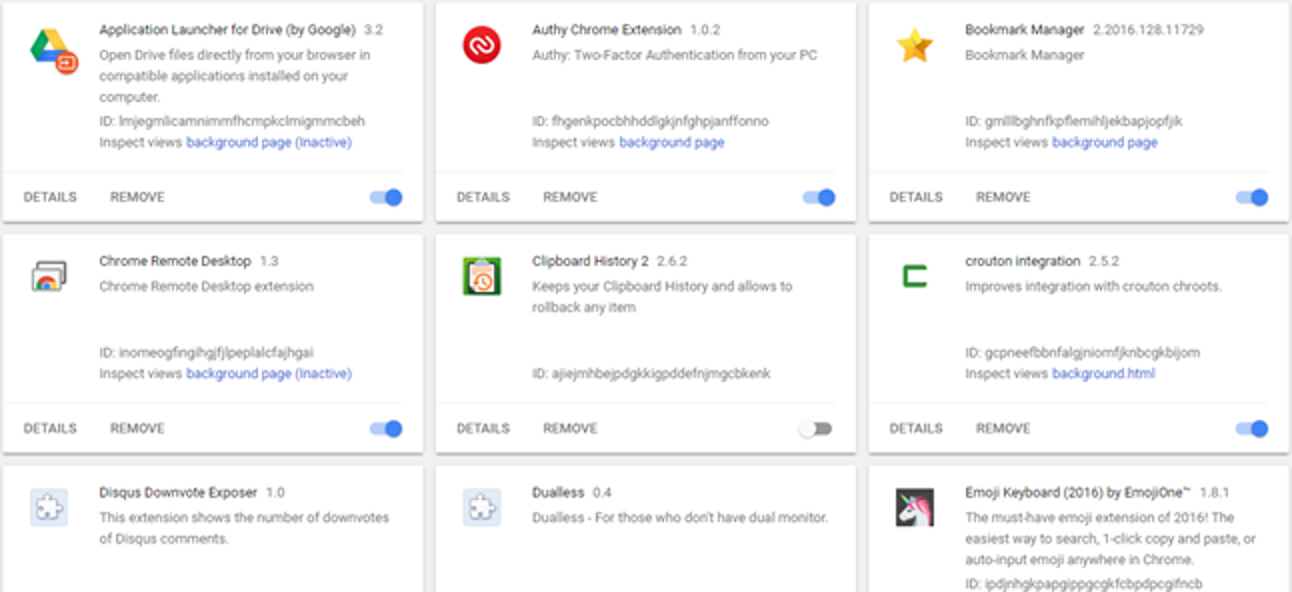Click the crouton integration green icon
The width and height of the screenshot is (1292, 592).
[914, 276]
